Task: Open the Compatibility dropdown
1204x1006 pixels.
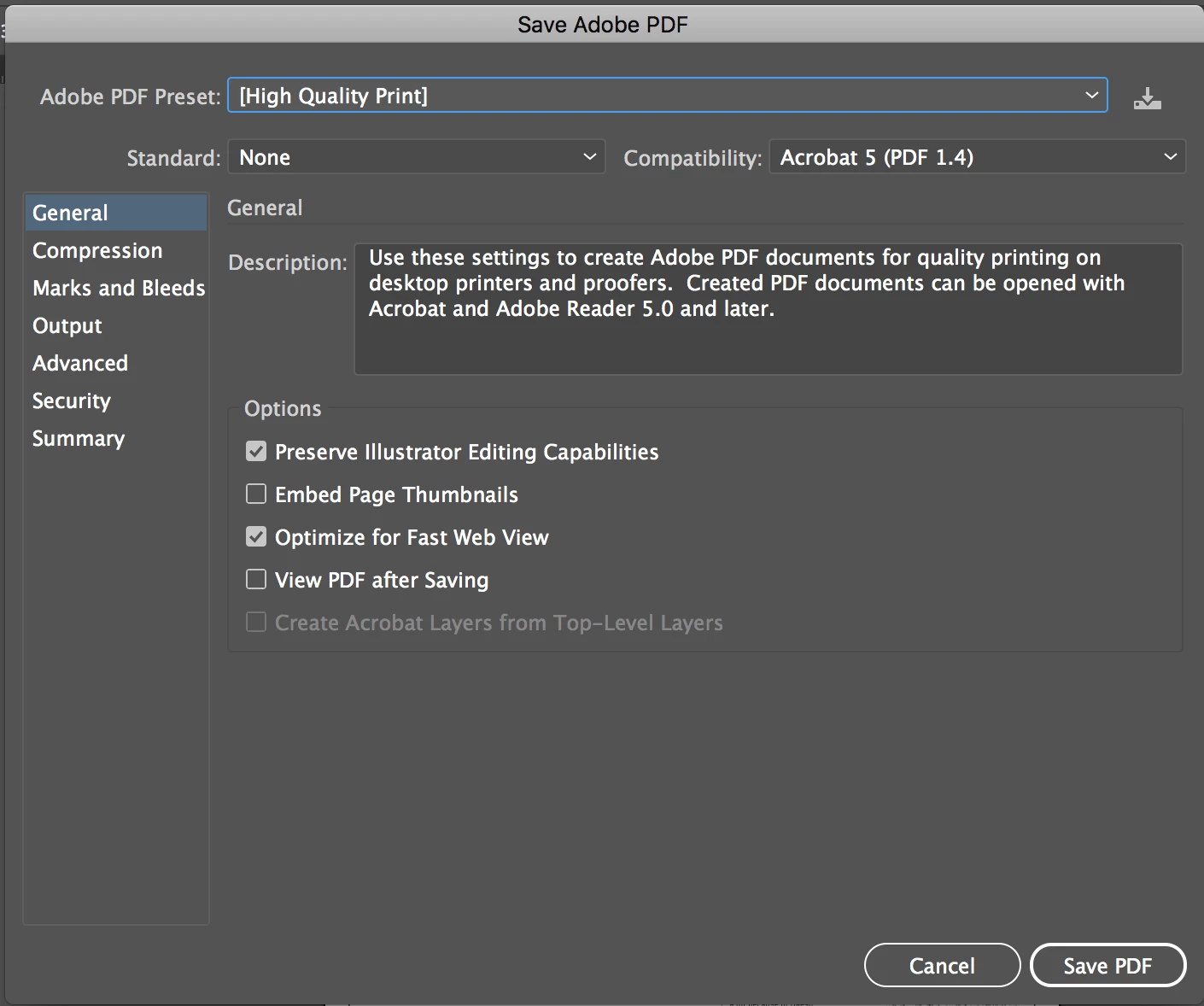Action: (x=977, y=157)
